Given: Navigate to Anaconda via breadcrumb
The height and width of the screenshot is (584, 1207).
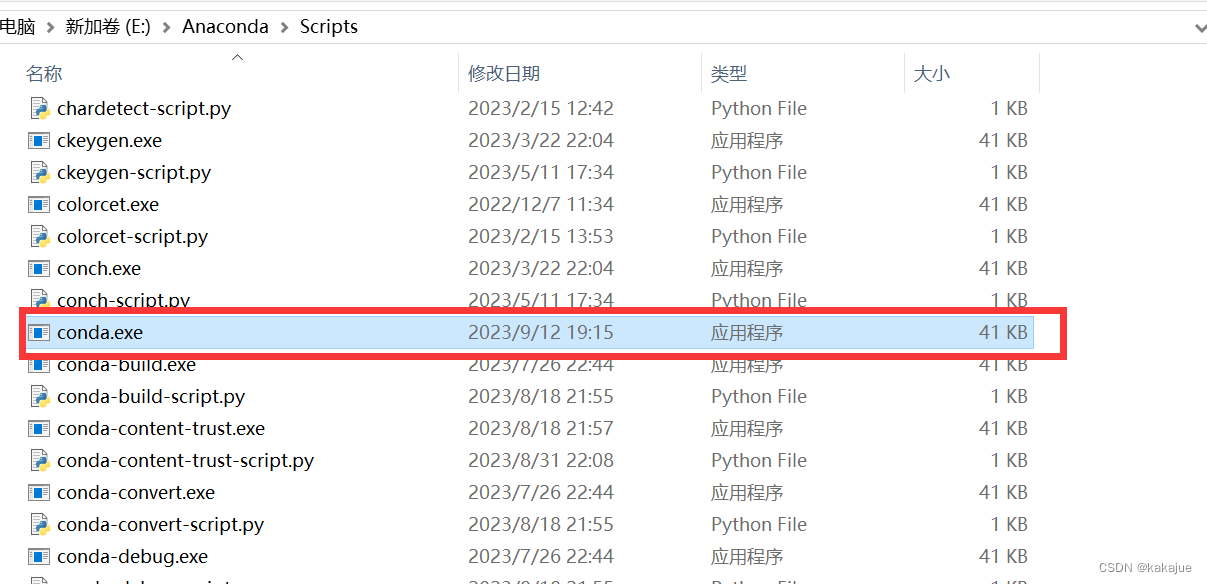Looking at the screenshot, I should click(x=225, y=26).
